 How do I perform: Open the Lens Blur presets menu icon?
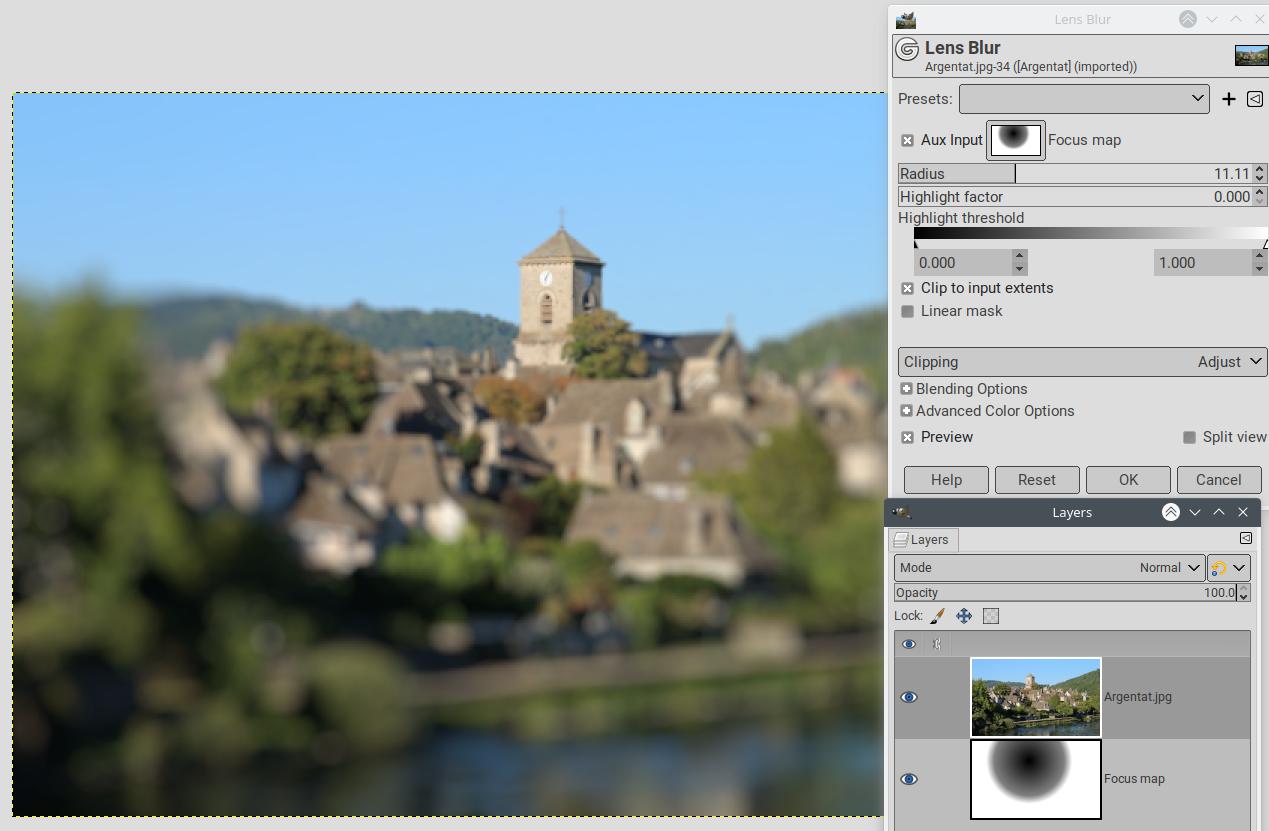tap(1255, 99)
